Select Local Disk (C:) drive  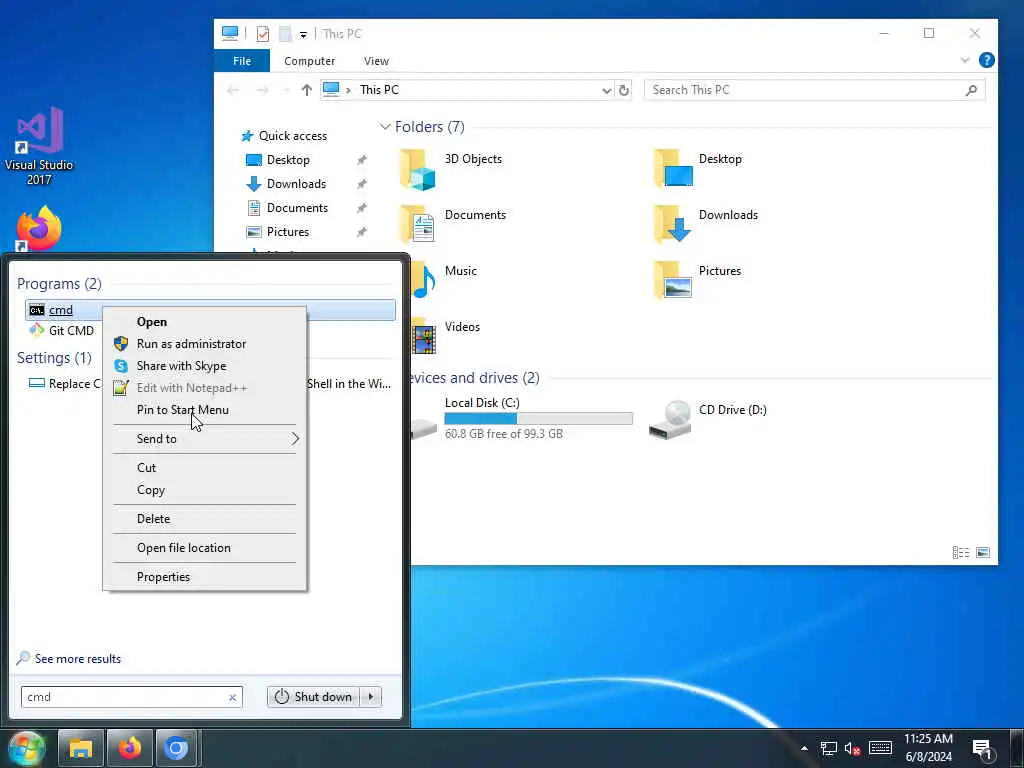point(522,418)
